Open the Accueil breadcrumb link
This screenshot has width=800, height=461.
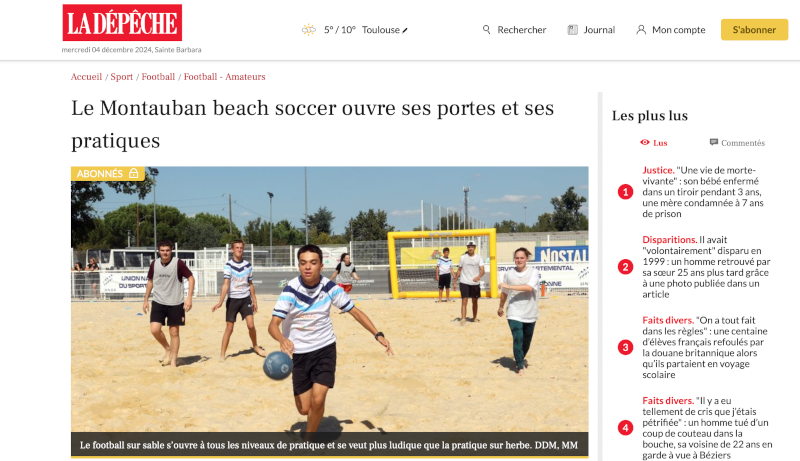click(x=86, y=76)
